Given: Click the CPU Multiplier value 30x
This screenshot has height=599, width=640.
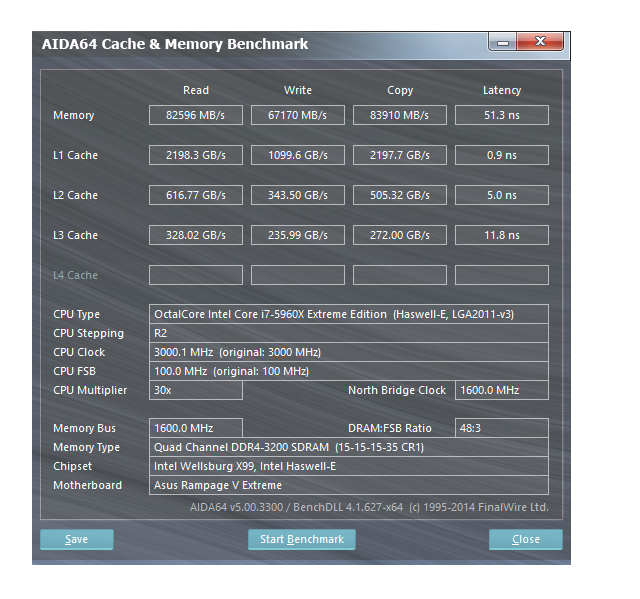Looking at the screenshot, I should pyautogui.click(x=196, y=390).
